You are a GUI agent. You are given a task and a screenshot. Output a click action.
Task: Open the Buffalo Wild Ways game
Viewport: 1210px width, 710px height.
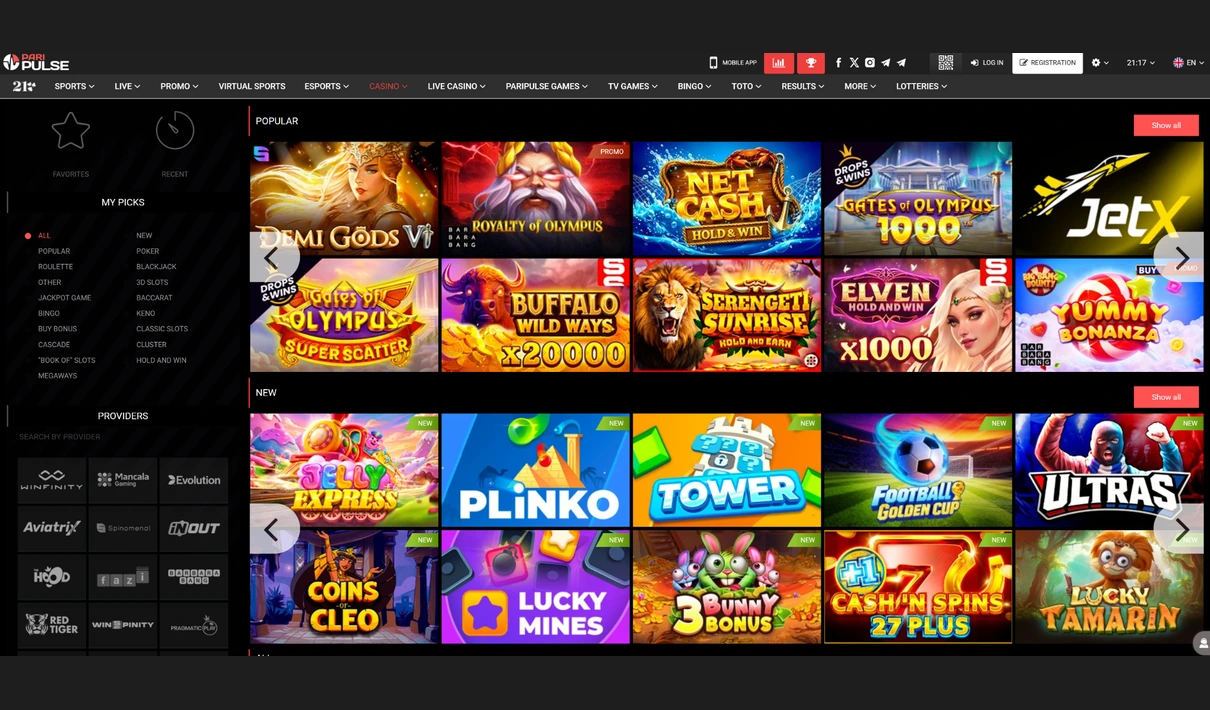535,315
